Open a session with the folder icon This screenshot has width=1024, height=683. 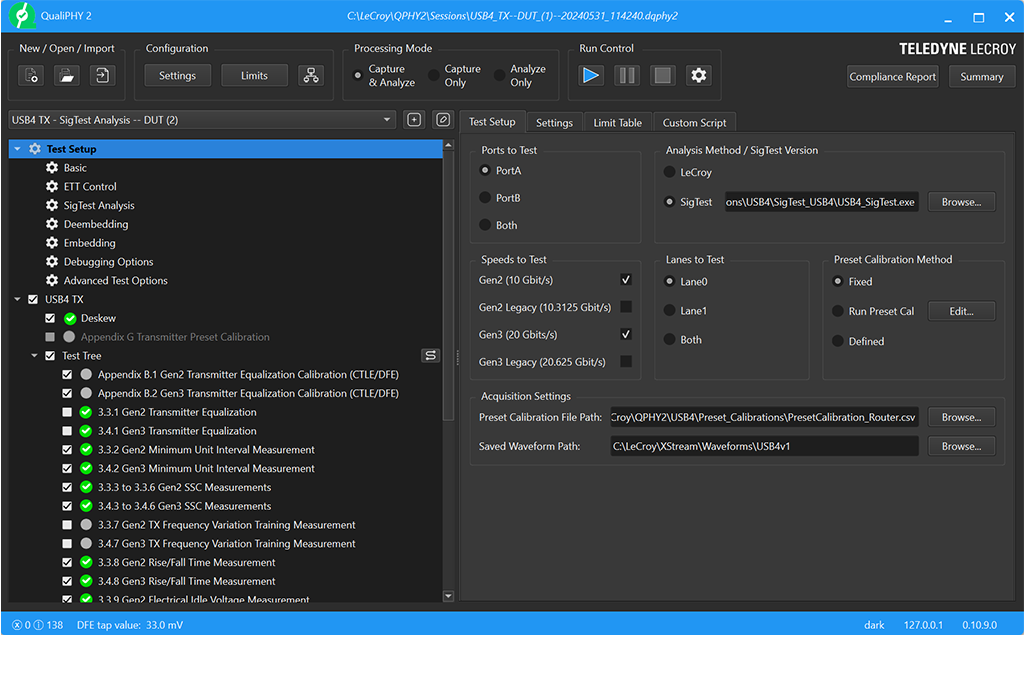[66, 75]
